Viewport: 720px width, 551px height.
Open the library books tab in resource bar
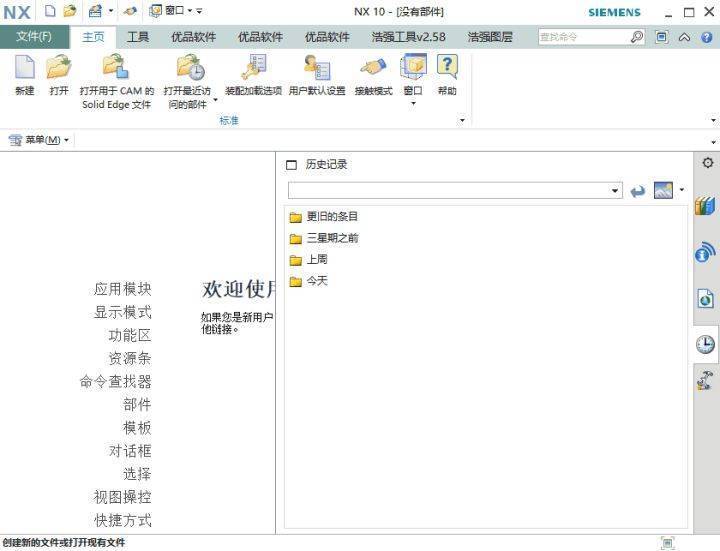(x=705, y=206)
